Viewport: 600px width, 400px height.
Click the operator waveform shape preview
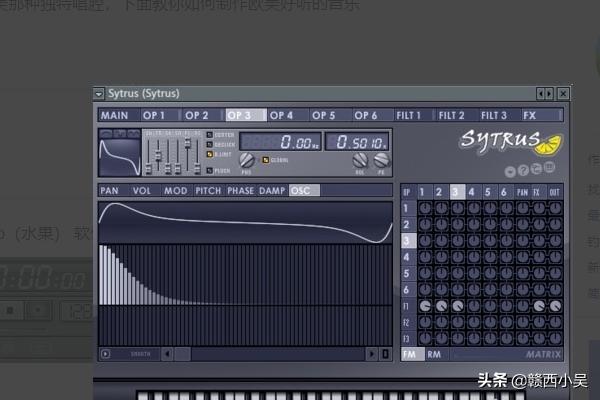pos(120,154)
